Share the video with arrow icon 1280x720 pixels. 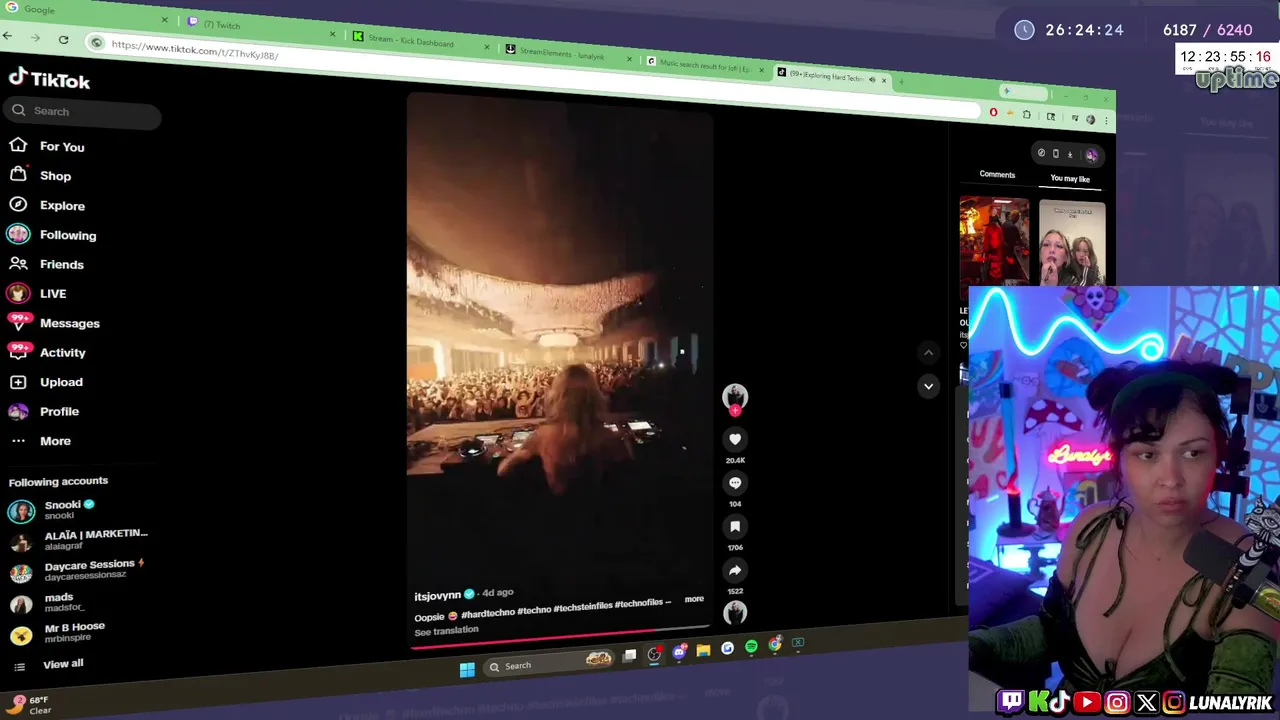click(x=735, y=570)
